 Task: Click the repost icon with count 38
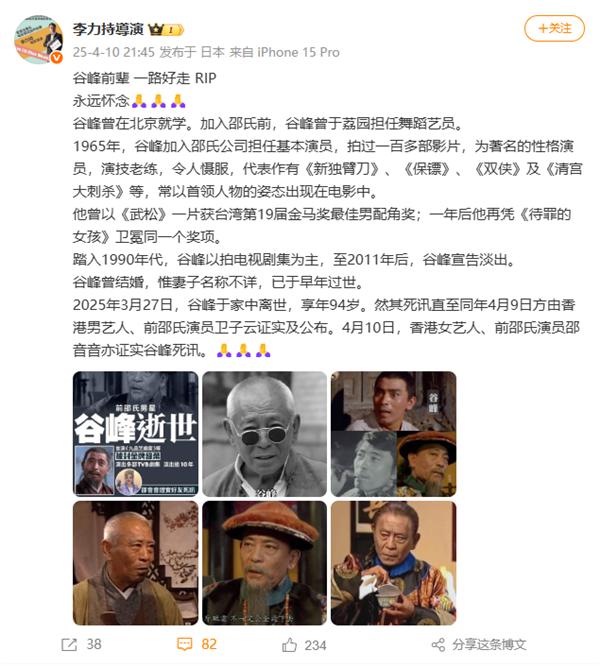point(69,644)
